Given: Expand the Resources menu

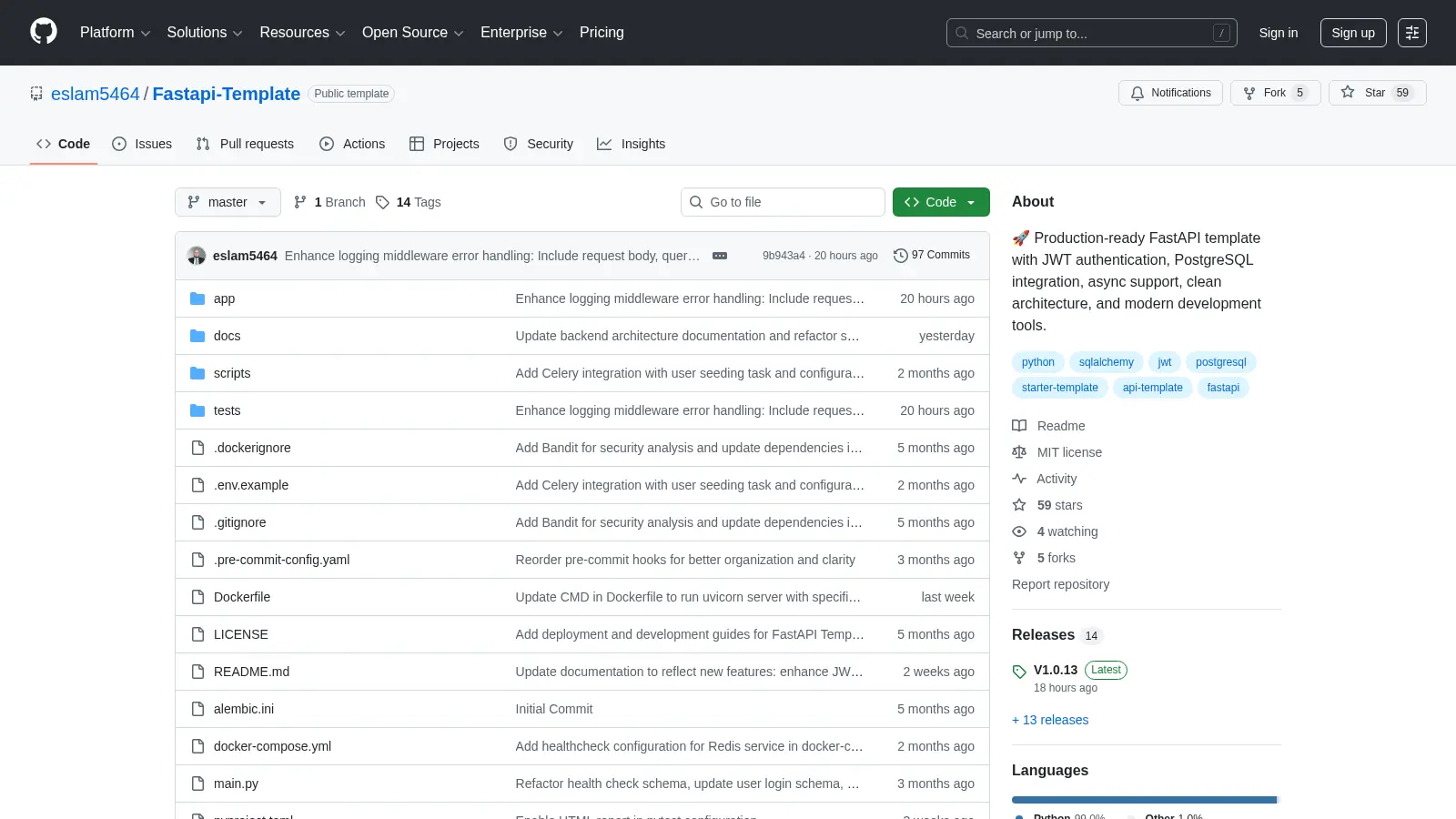Looking at the screenshot, I should 302,33.
